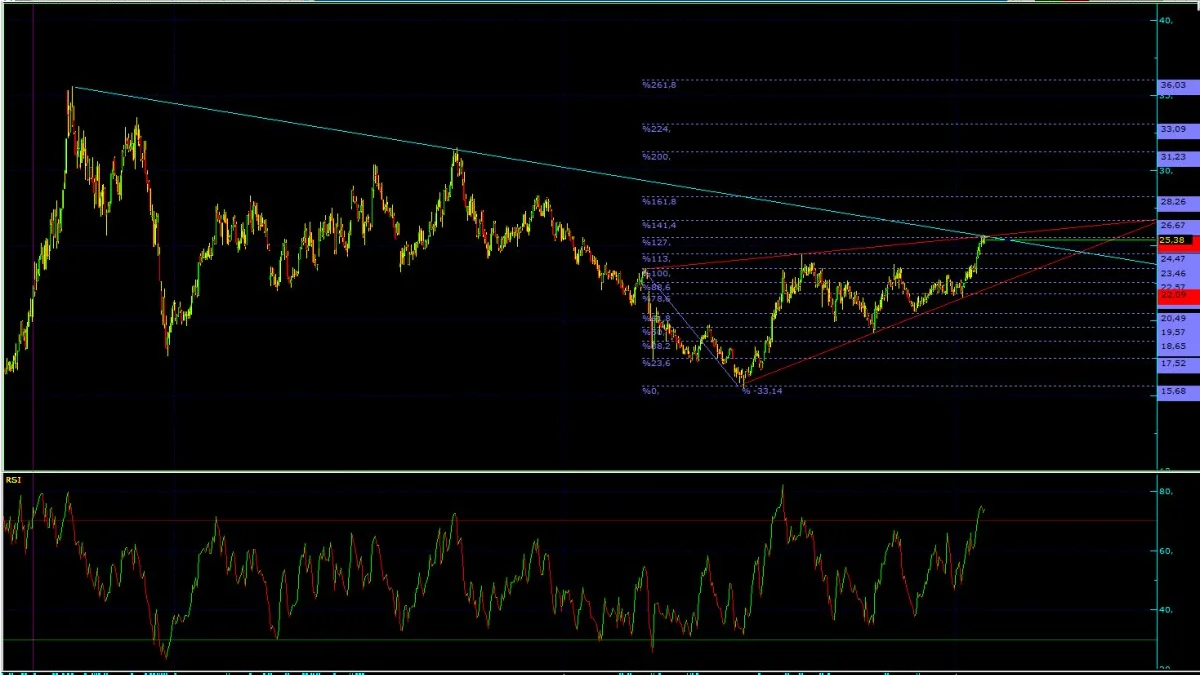The height and width of the screenshot is (675, 1200).
Task: Click the %0, Fibonacci base label
Action: 650,391
